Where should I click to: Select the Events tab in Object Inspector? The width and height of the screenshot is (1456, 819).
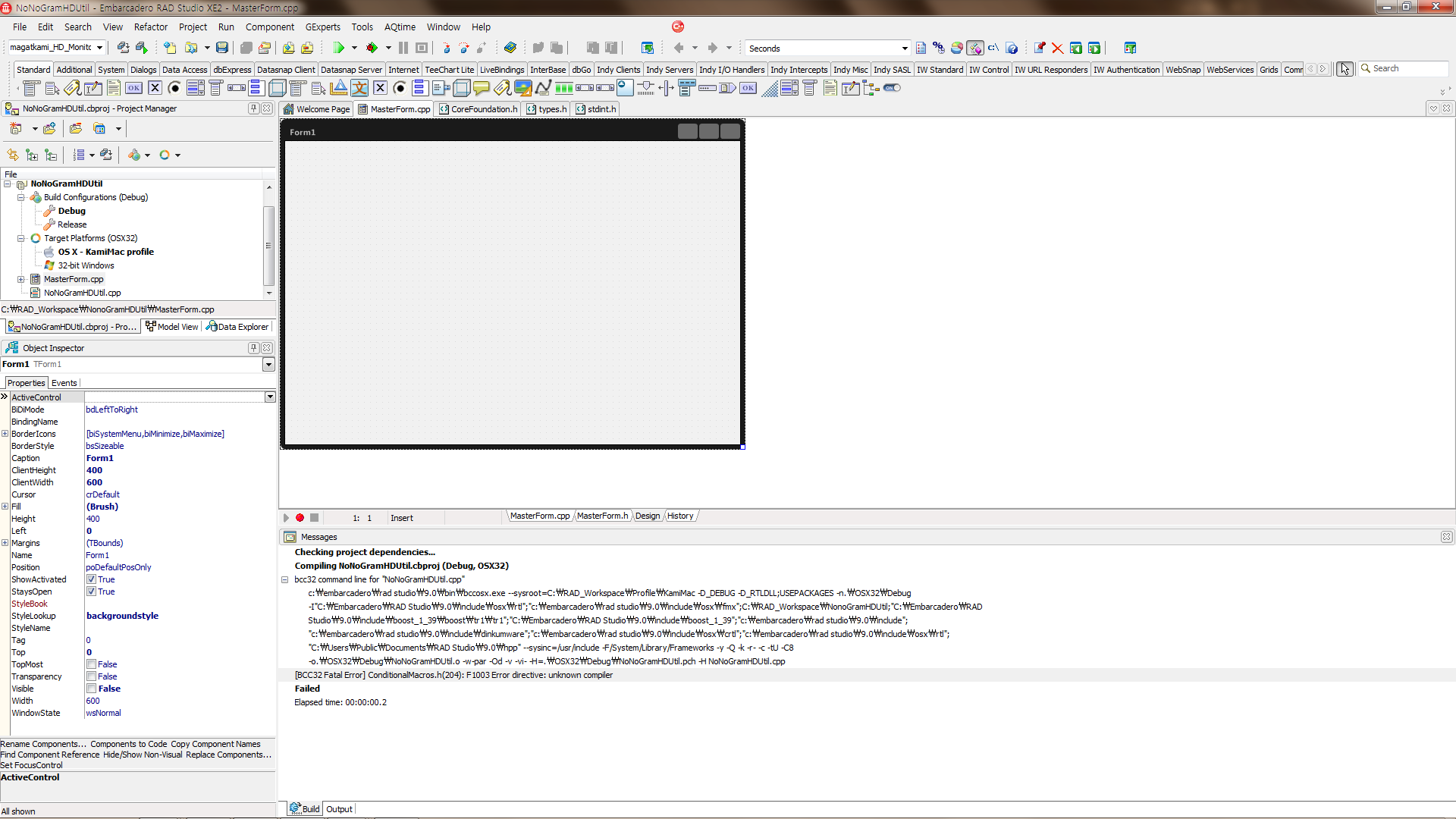pyautogui.click(x=64, y=383)
